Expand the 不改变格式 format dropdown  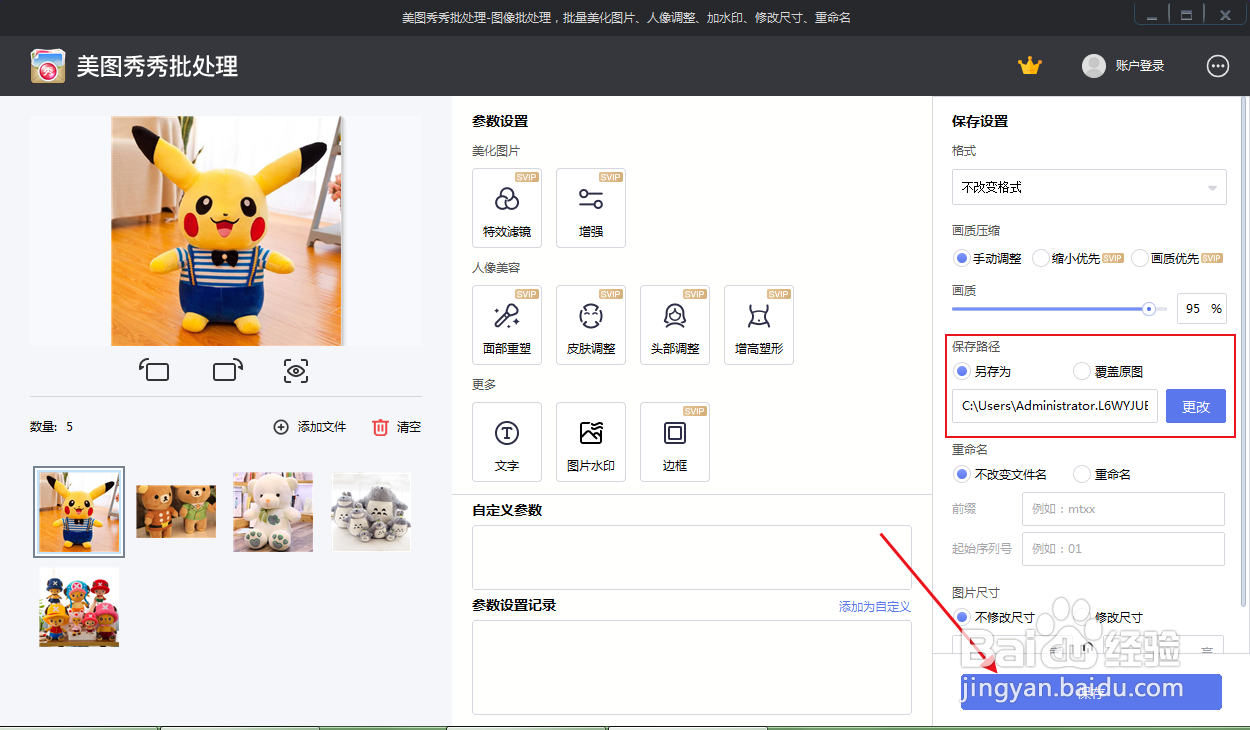[1089, 187]
